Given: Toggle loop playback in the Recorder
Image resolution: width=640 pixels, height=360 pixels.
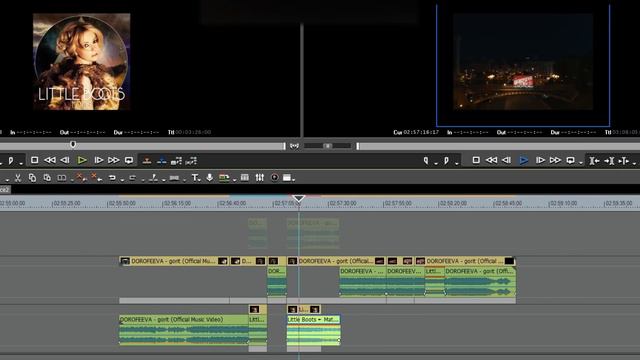Looking at the screenshot, I should click(571, 160).
